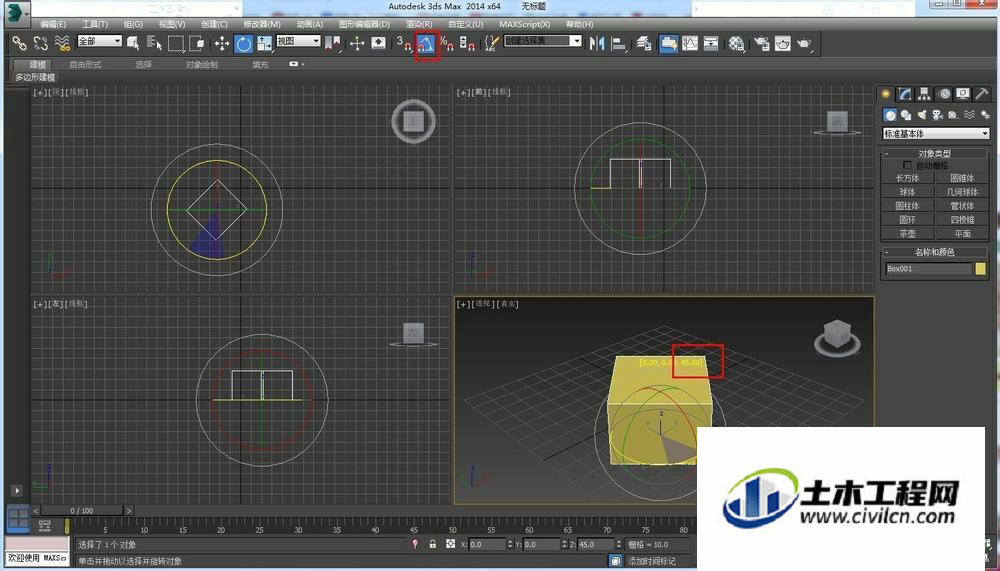Switch to the 自由形式 ribbon tab
Screen dimensions: 1000x571
[x=85, y=64]
